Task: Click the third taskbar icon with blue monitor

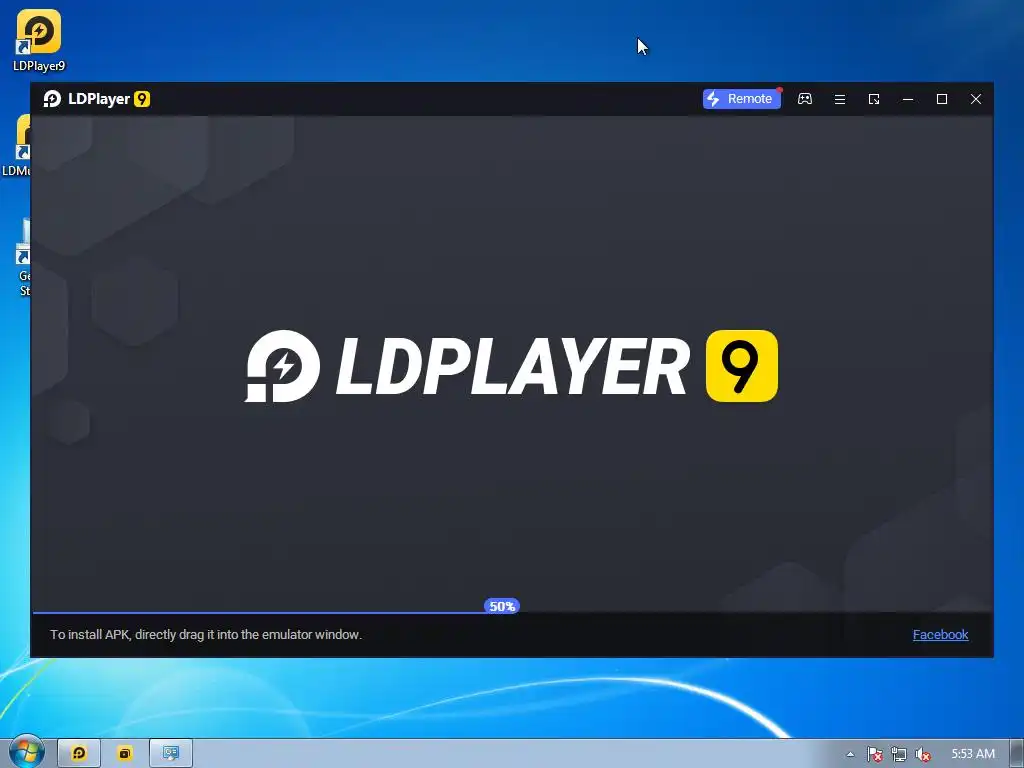Action: (x=170, y=754)
